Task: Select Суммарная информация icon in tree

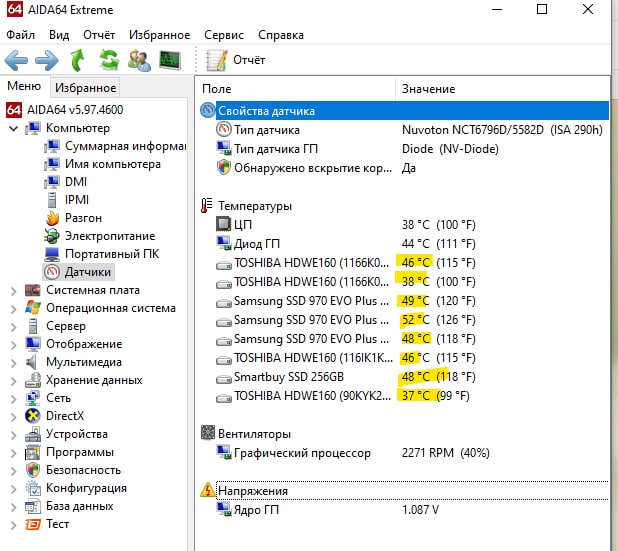Action: 52,146
